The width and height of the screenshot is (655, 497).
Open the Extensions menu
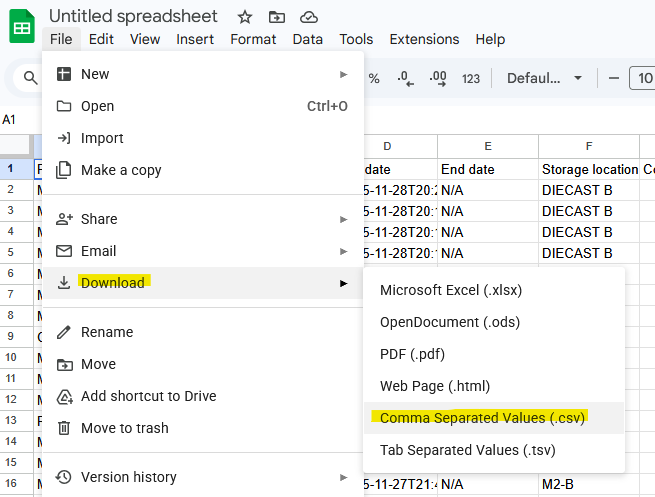click(424, 39)
